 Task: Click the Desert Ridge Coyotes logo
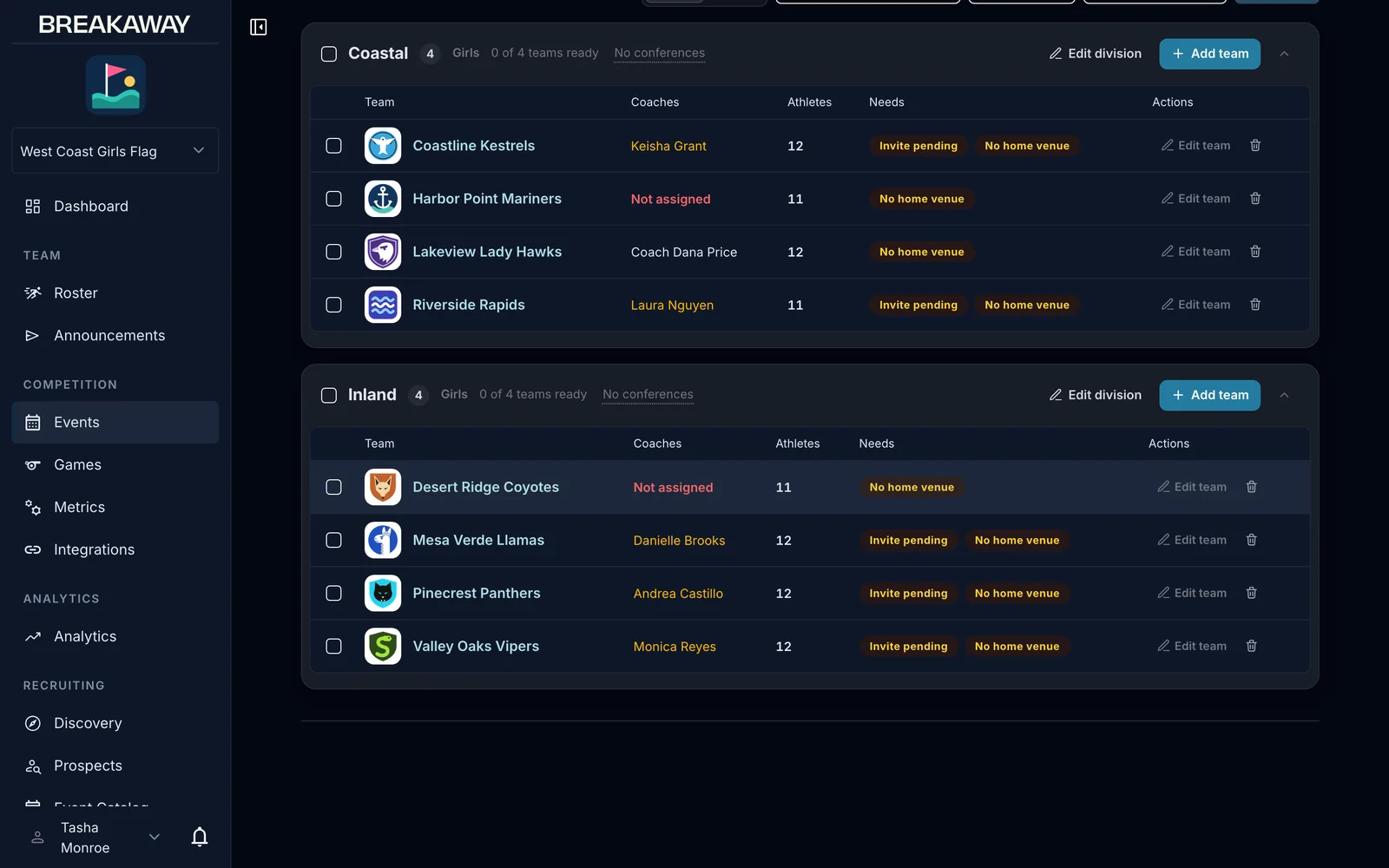(383, 487)
